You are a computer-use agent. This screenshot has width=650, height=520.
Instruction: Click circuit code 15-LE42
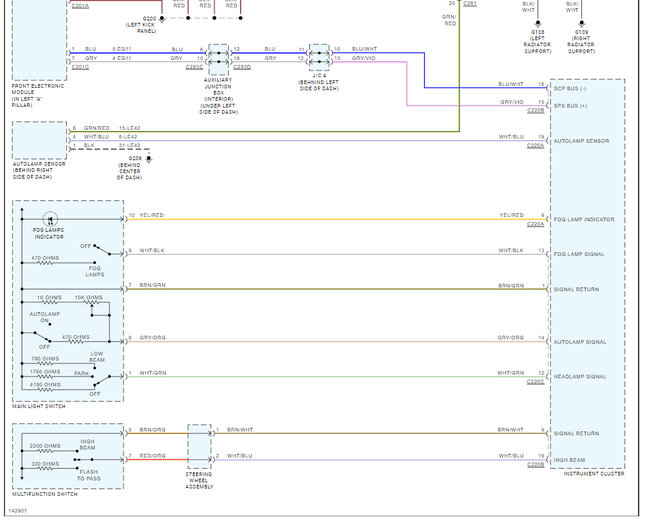pyautogui.click(x=130, y=128)
